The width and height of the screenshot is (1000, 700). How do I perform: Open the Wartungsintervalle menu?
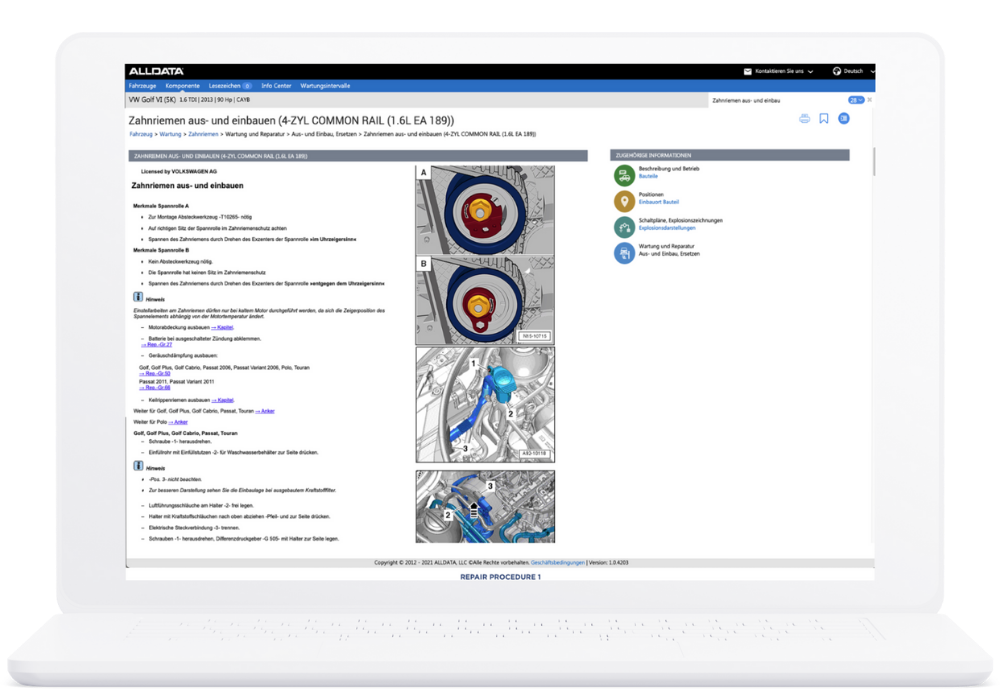tap(325, 86)
